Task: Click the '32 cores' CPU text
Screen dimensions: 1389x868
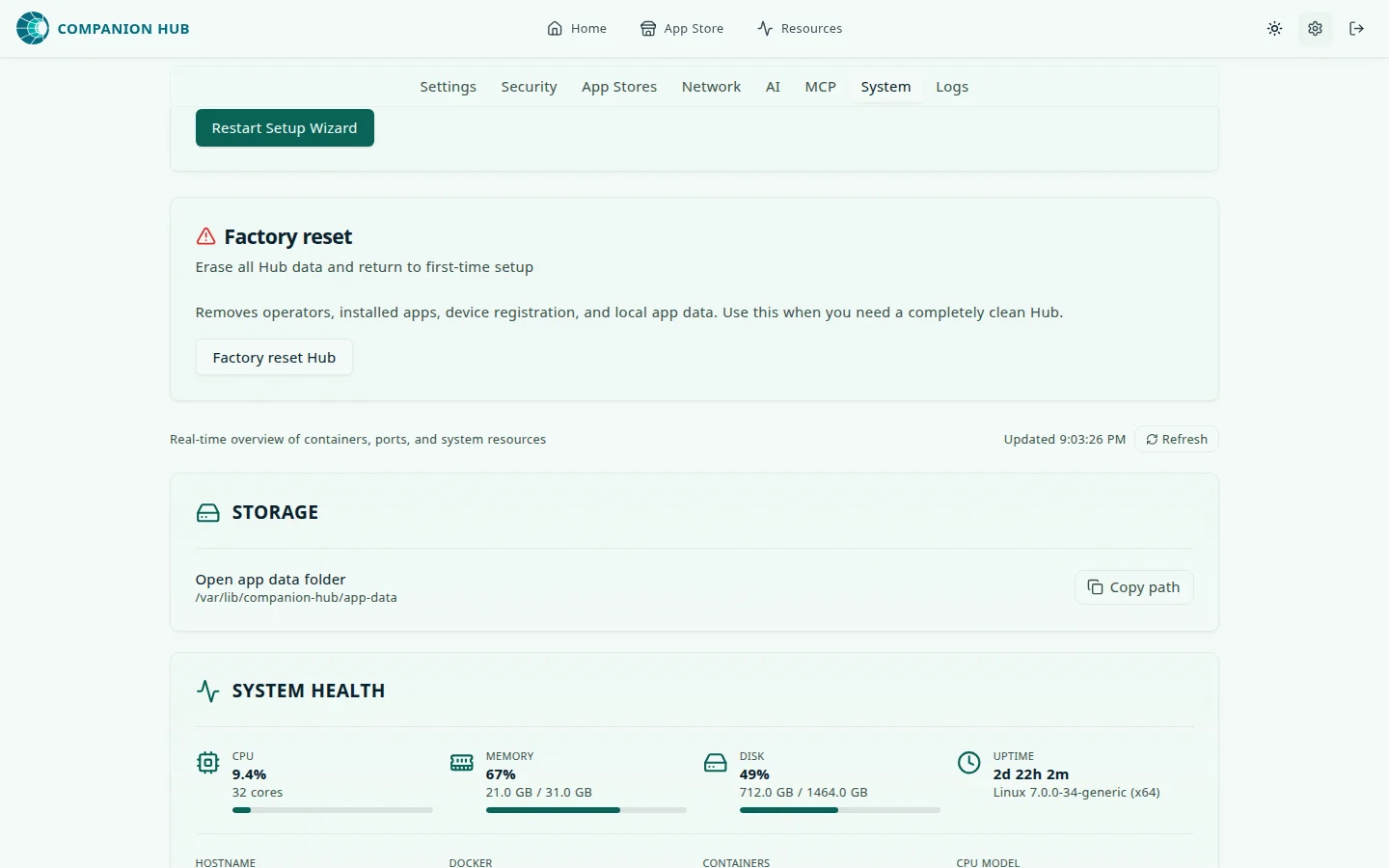Action: tap(258, 793)
